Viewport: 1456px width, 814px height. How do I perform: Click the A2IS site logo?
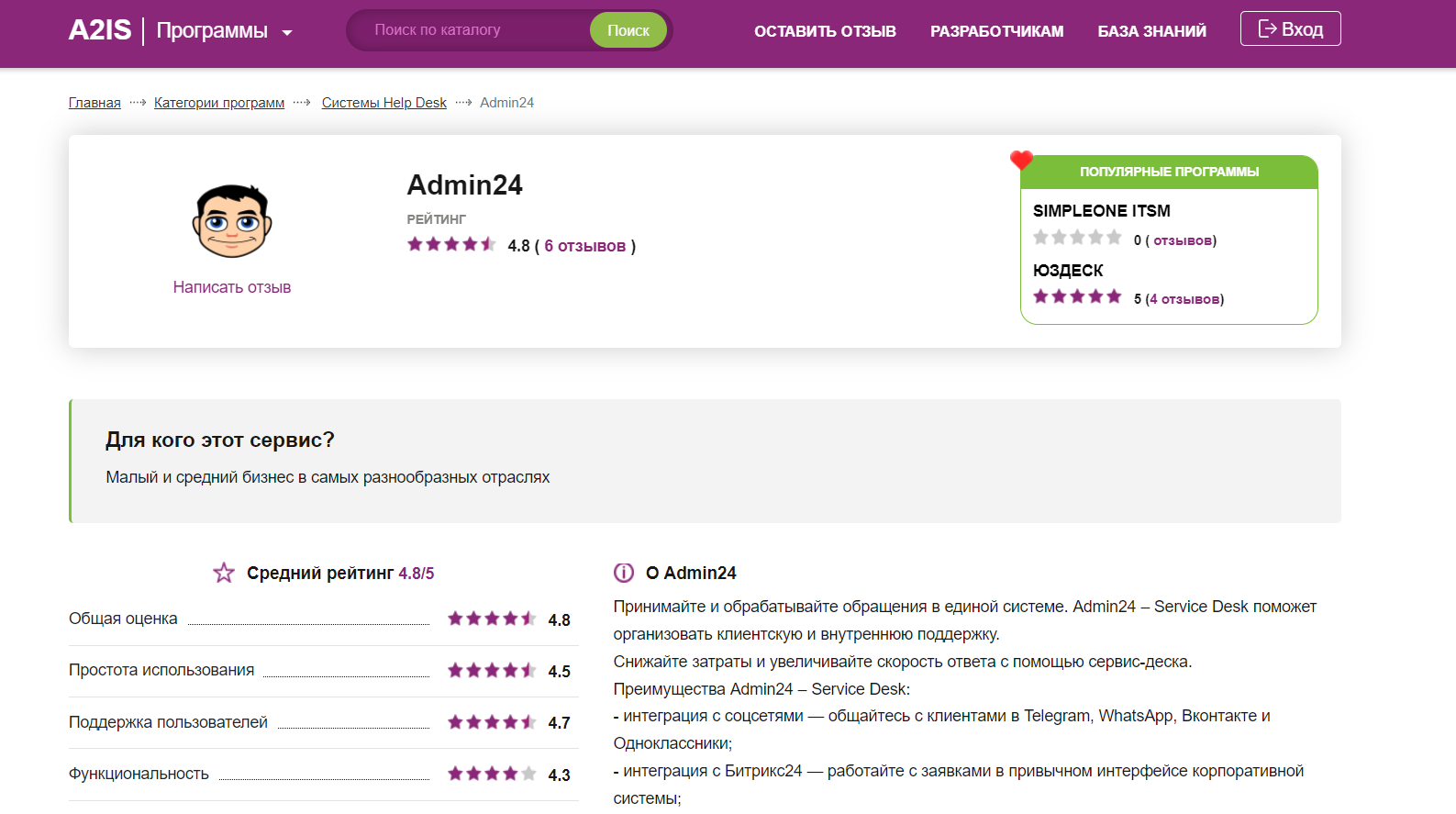tap(100, 30)
